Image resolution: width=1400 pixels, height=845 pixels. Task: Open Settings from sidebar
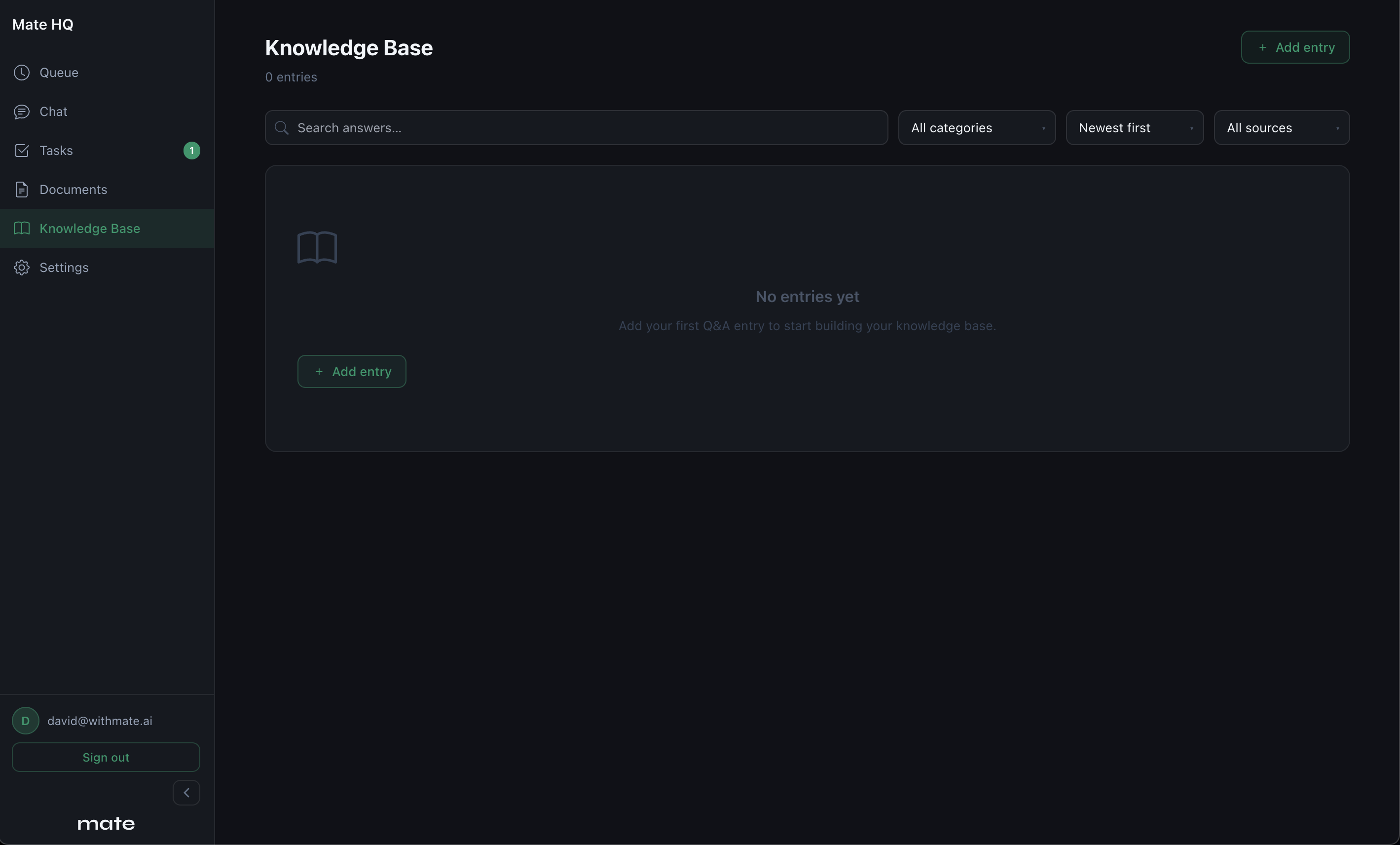pos(107,267)
